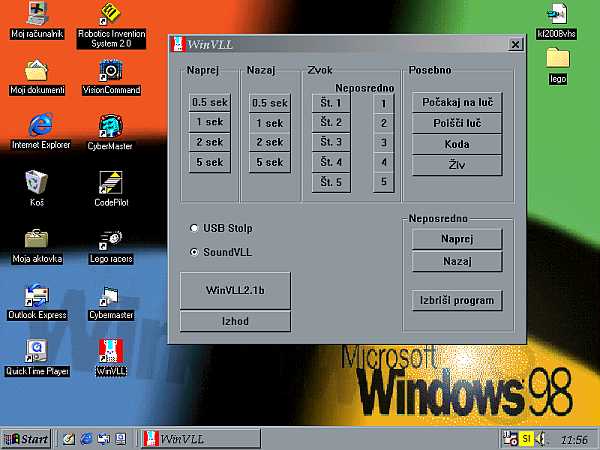Viewport: 600px width, 450px height.
Task: Click Naprej 1 sek button
Action: (x=210, y=122)
